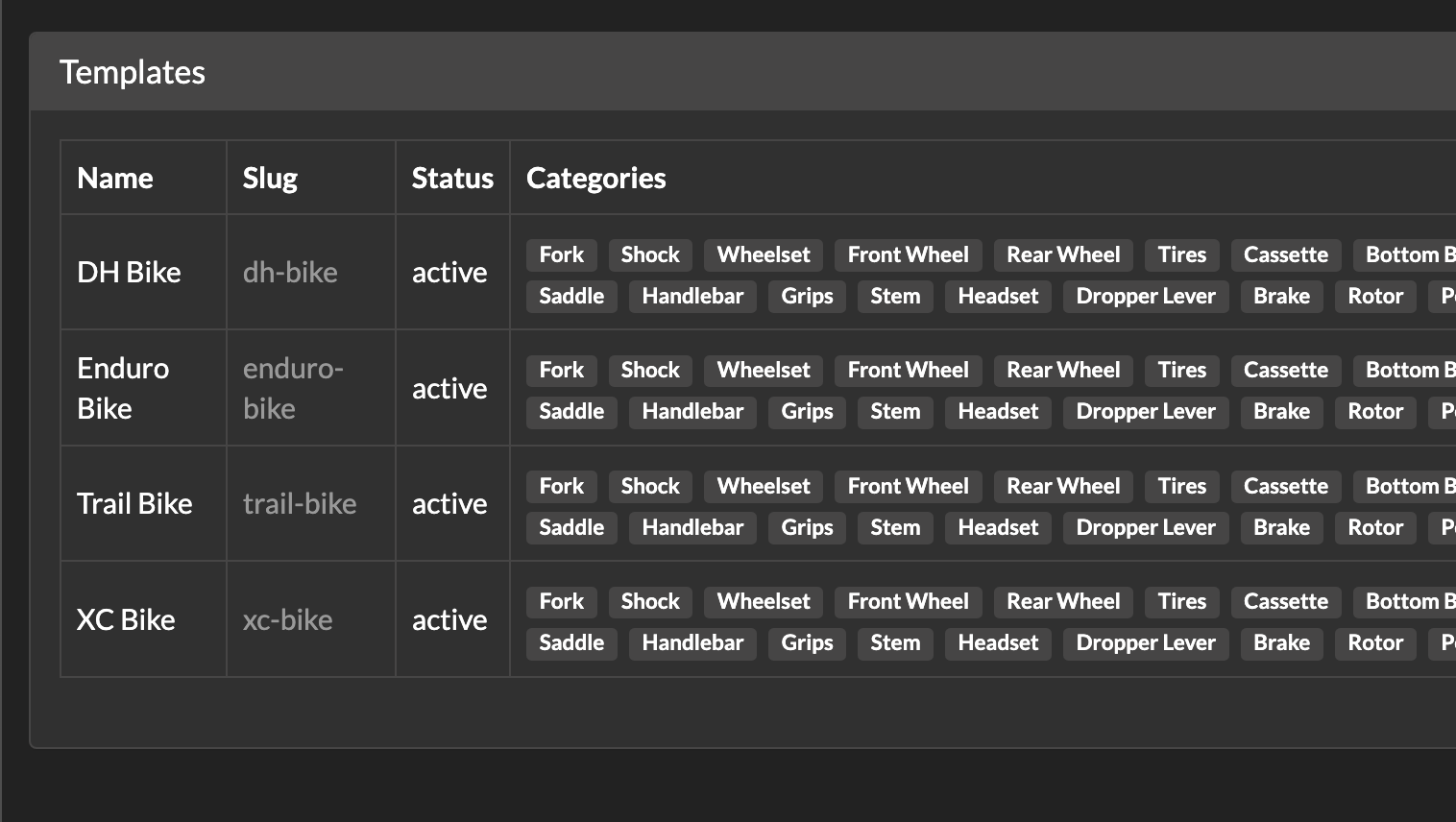The height and width of the screenshot is (822, 1456).
Task: Click the dh-bike slug text
Action: [290, 273]
